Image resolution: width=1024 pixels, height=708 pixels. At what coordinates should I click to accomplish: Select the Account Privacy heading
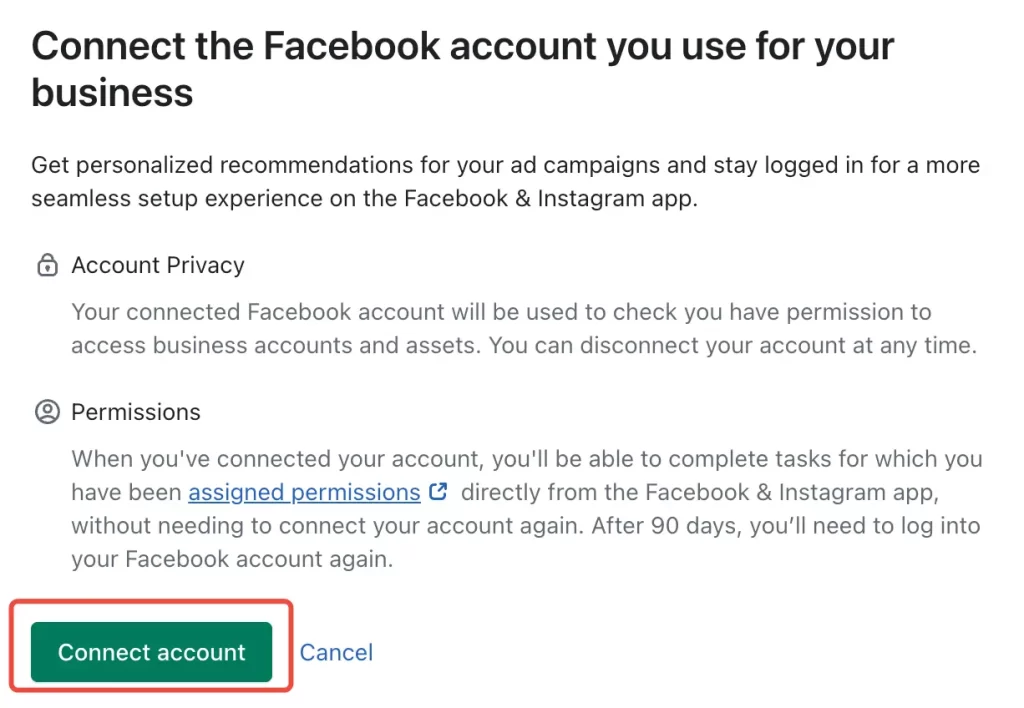158,265
